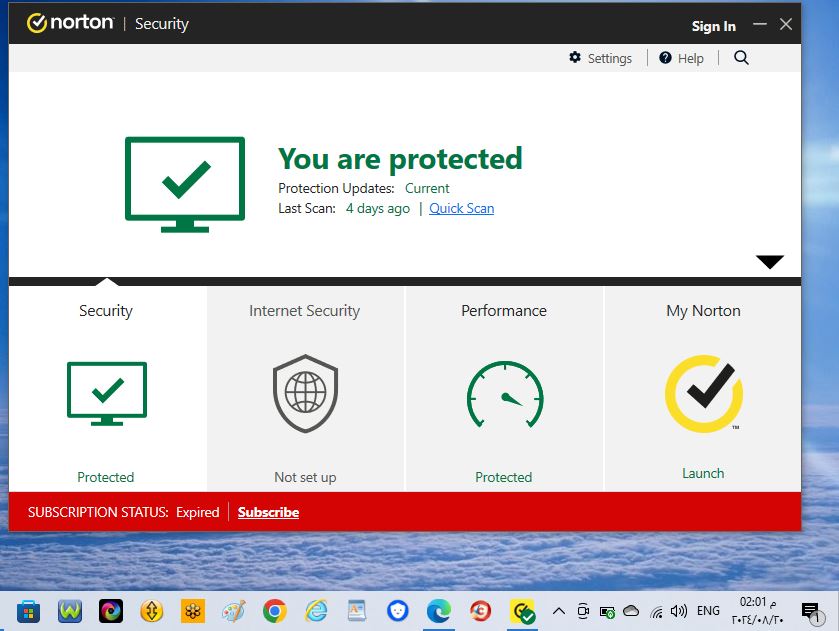Click Sign In in the title bar
This screenshot has width=839, height=631.
point(714,26)
